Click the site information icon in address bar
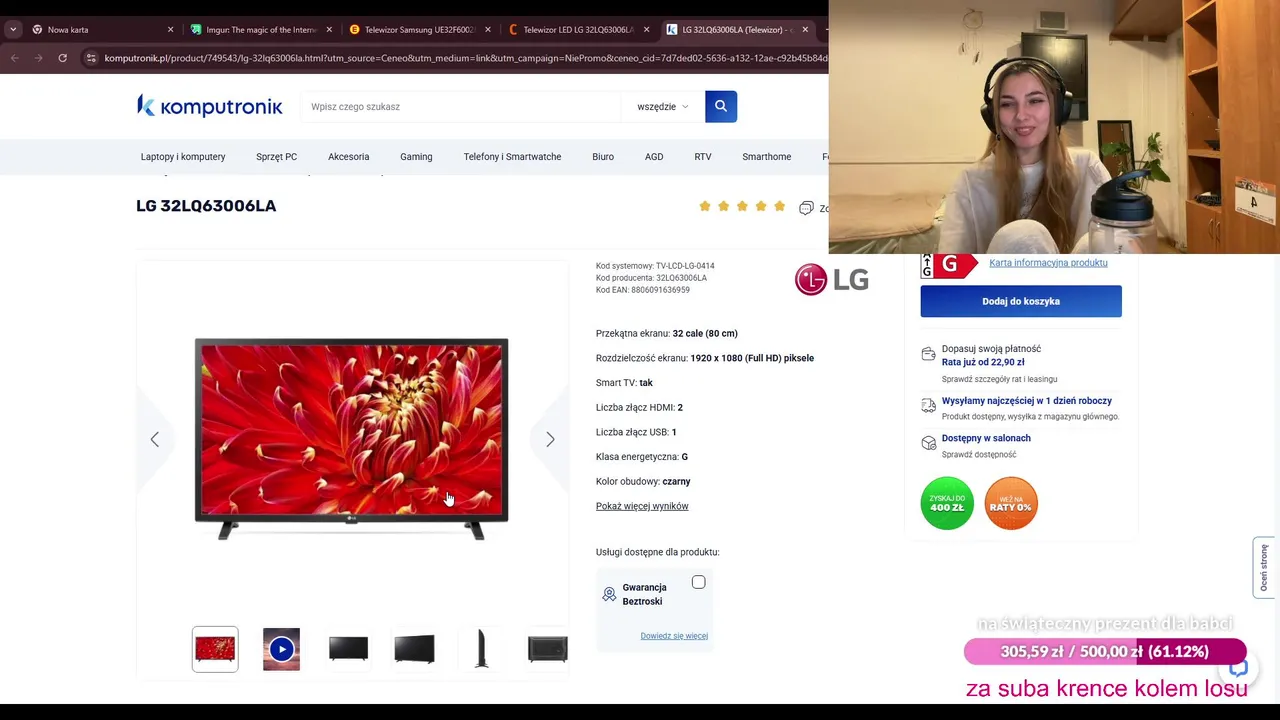The height and width of the screenshot is (720, 1280). click(91, 58)
